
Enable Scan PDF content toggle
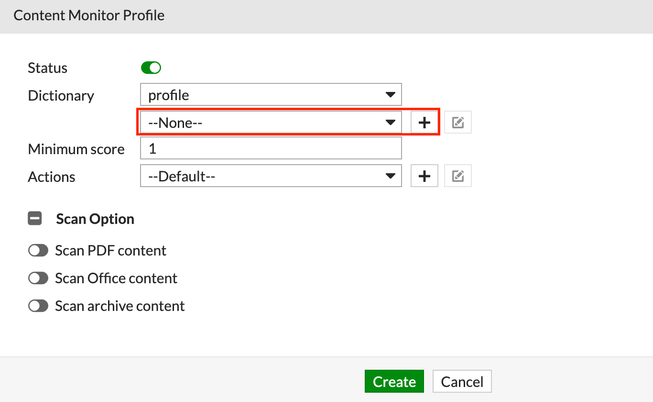[x=38, y=250]
